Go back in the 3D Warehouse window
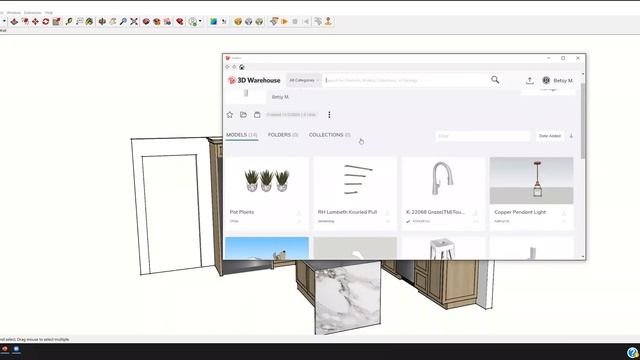 [x=227, y=67]
